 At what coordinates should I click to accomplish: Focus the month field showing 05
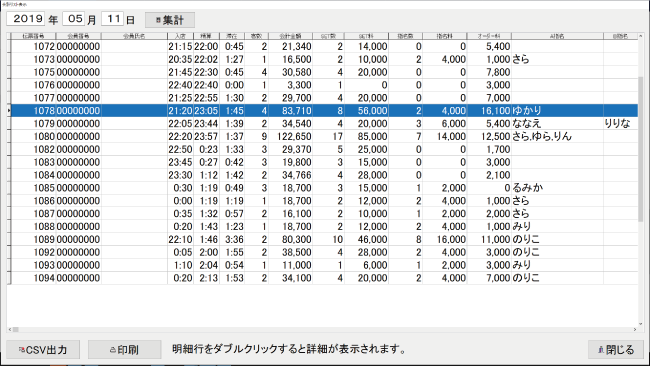[74, 19]
